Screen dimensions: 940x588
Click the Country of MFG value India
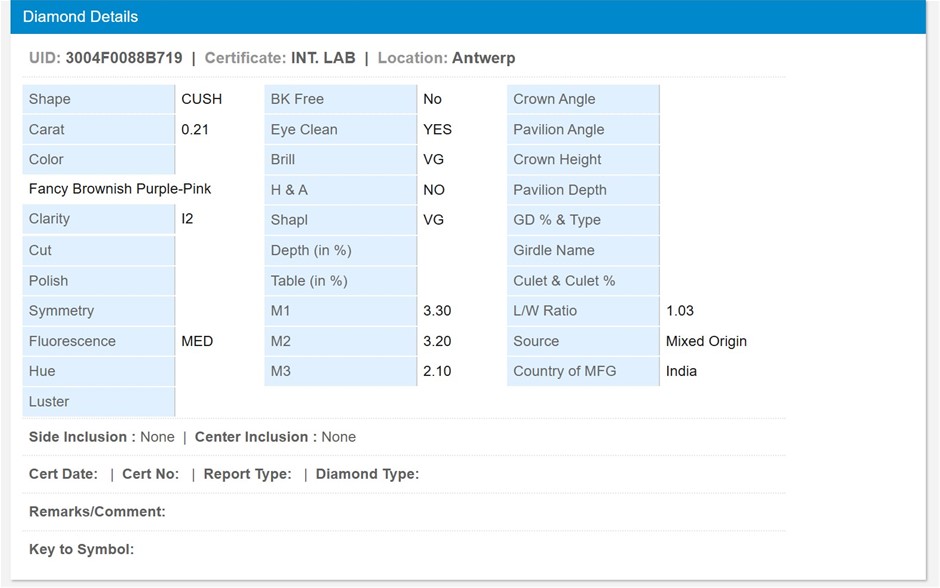681,371
